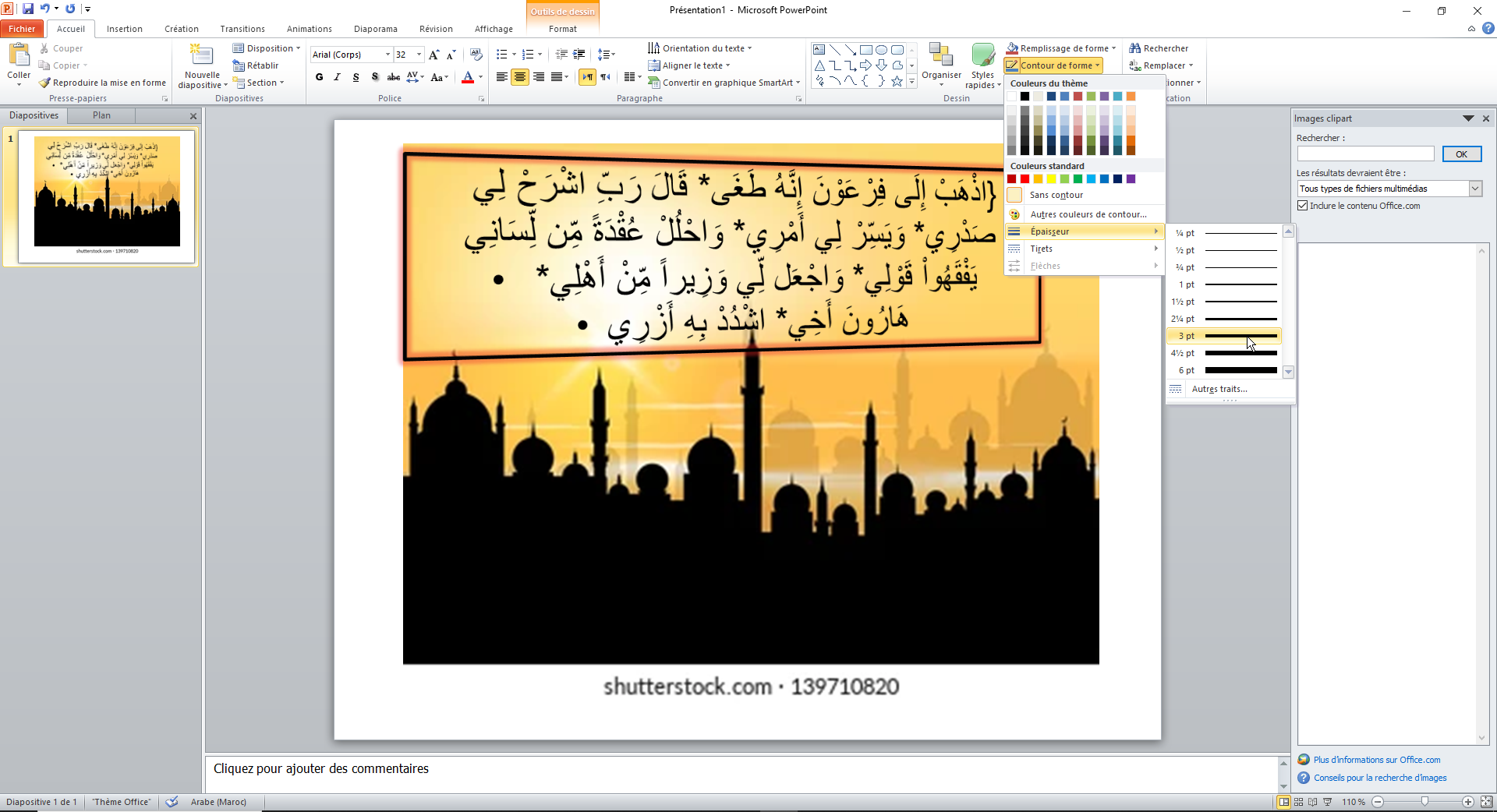Open Plus d'informations sur Office.com link
Viewport: 1497px width, 812px height.
(x=1377, y=760)
